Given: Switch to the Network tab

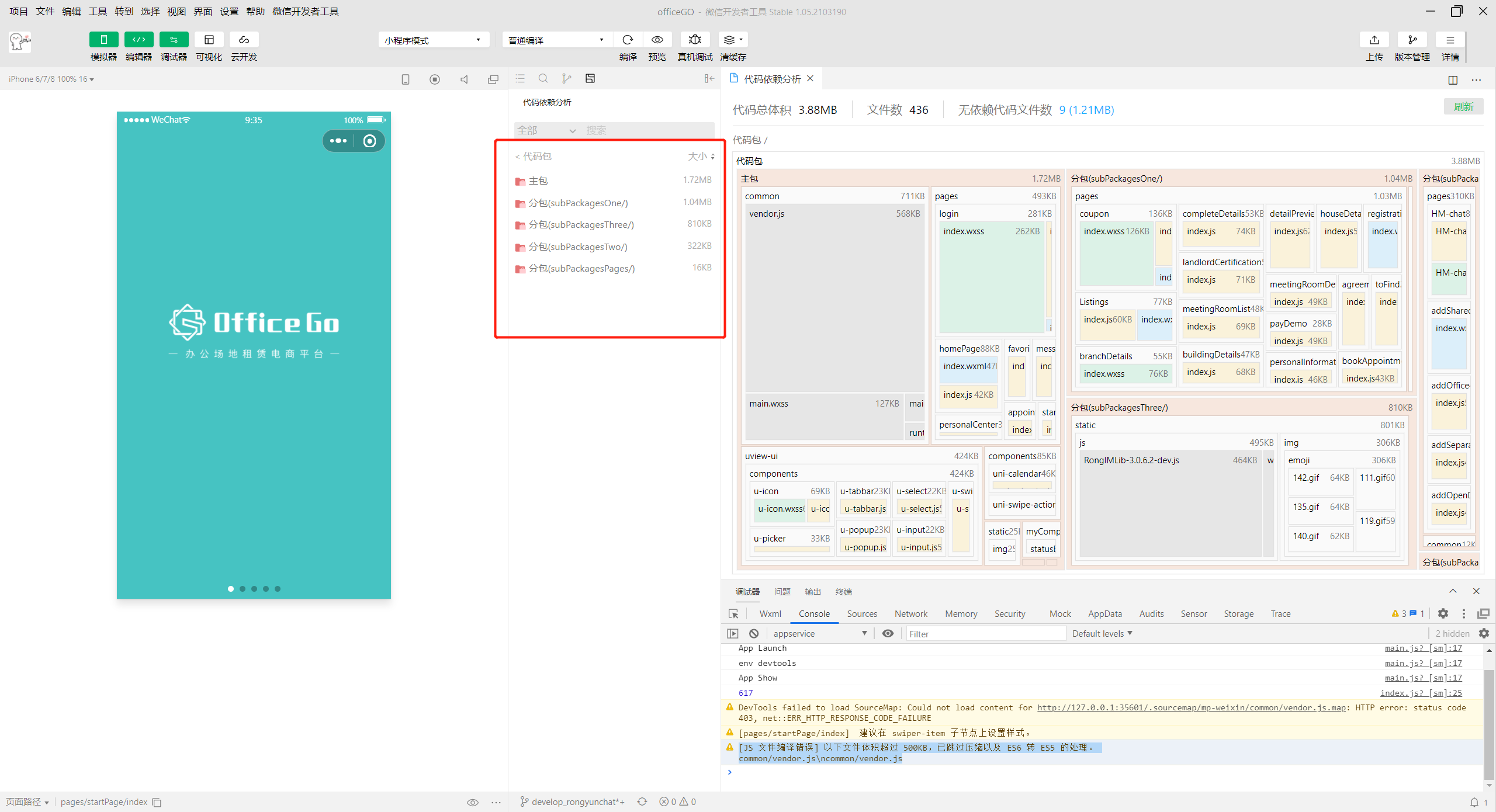Looking at the screenshot, I should [910, 613].
